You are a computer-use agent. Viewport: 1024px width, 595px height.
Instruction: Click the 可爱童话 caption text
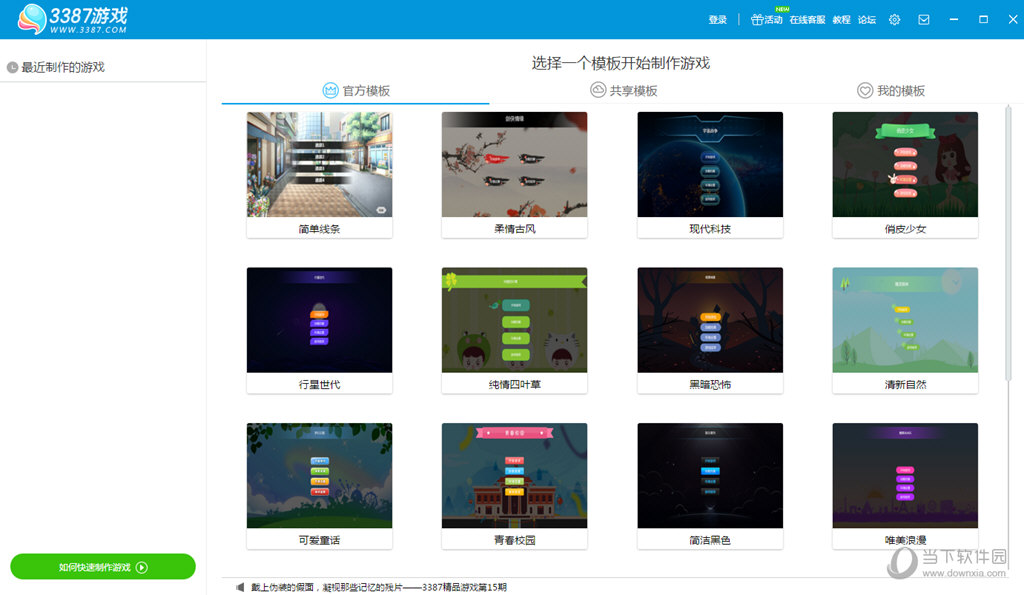[319, 540]
